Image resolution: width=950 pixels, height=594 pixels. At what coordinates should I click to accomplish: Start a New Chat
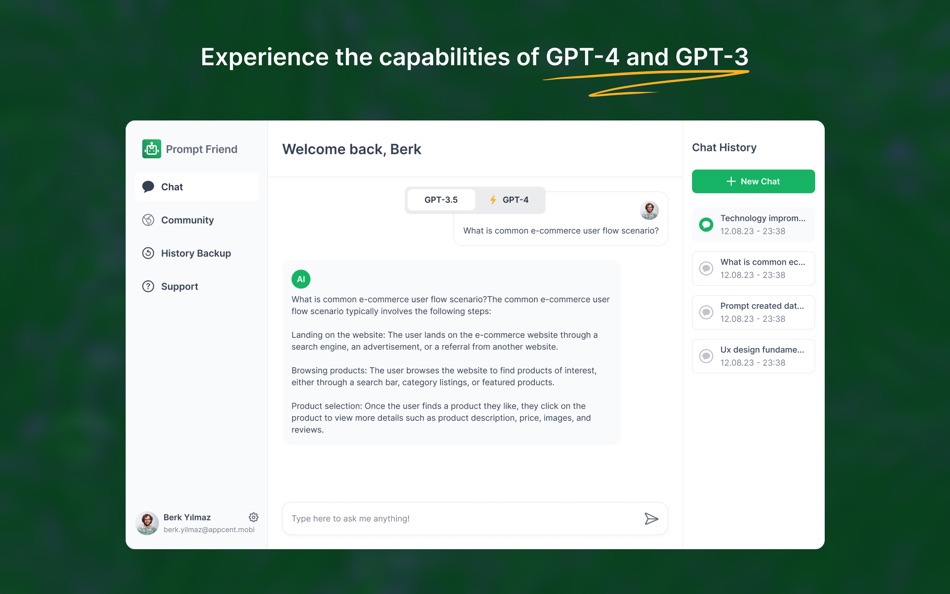click(x=753, y=181)
